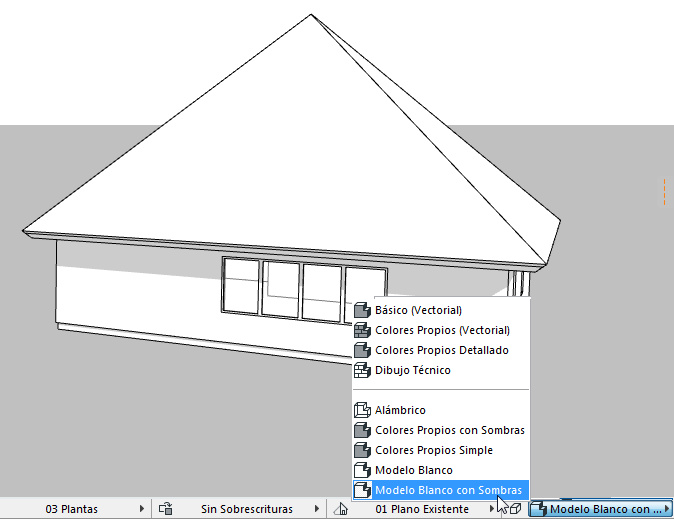This screenshot has height=519, width=674.
Task: Click icon beside Colores Propios Detallado
Action: point(362,350)
